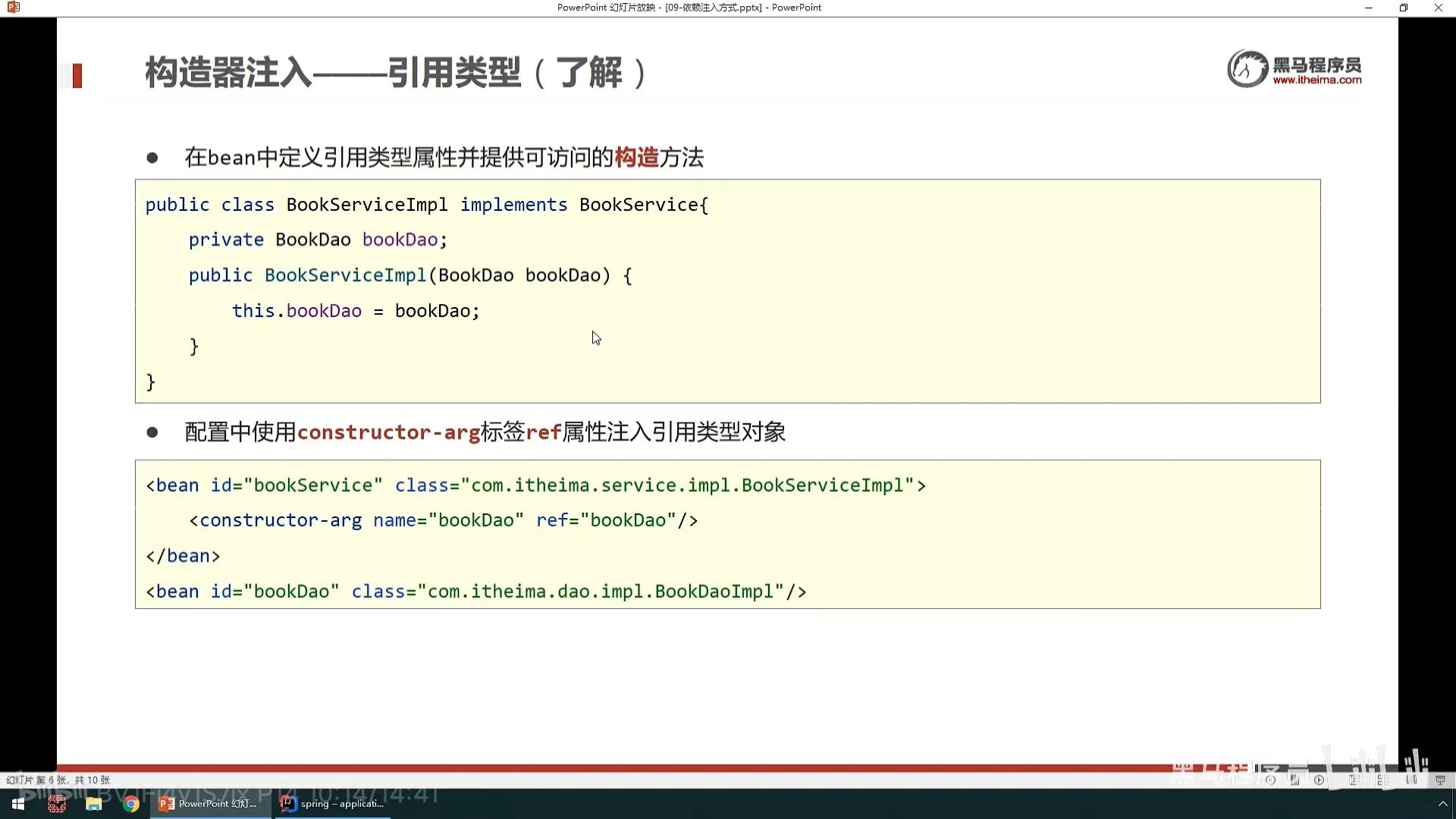Switch to Normal view in status bar

point(1354,780)
